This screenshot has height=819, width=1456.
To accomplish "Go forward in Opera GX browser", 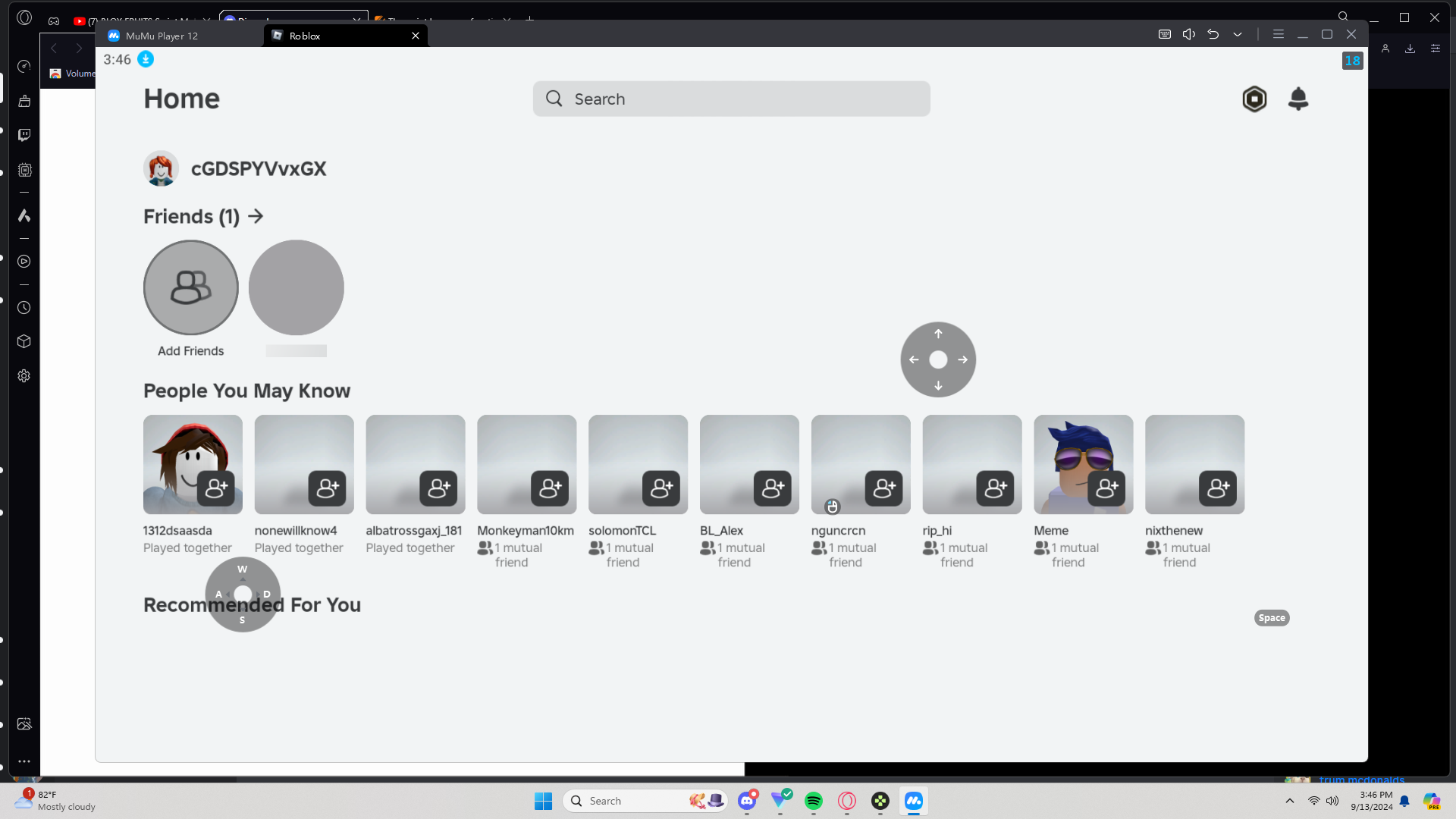I will coord(79,49).
